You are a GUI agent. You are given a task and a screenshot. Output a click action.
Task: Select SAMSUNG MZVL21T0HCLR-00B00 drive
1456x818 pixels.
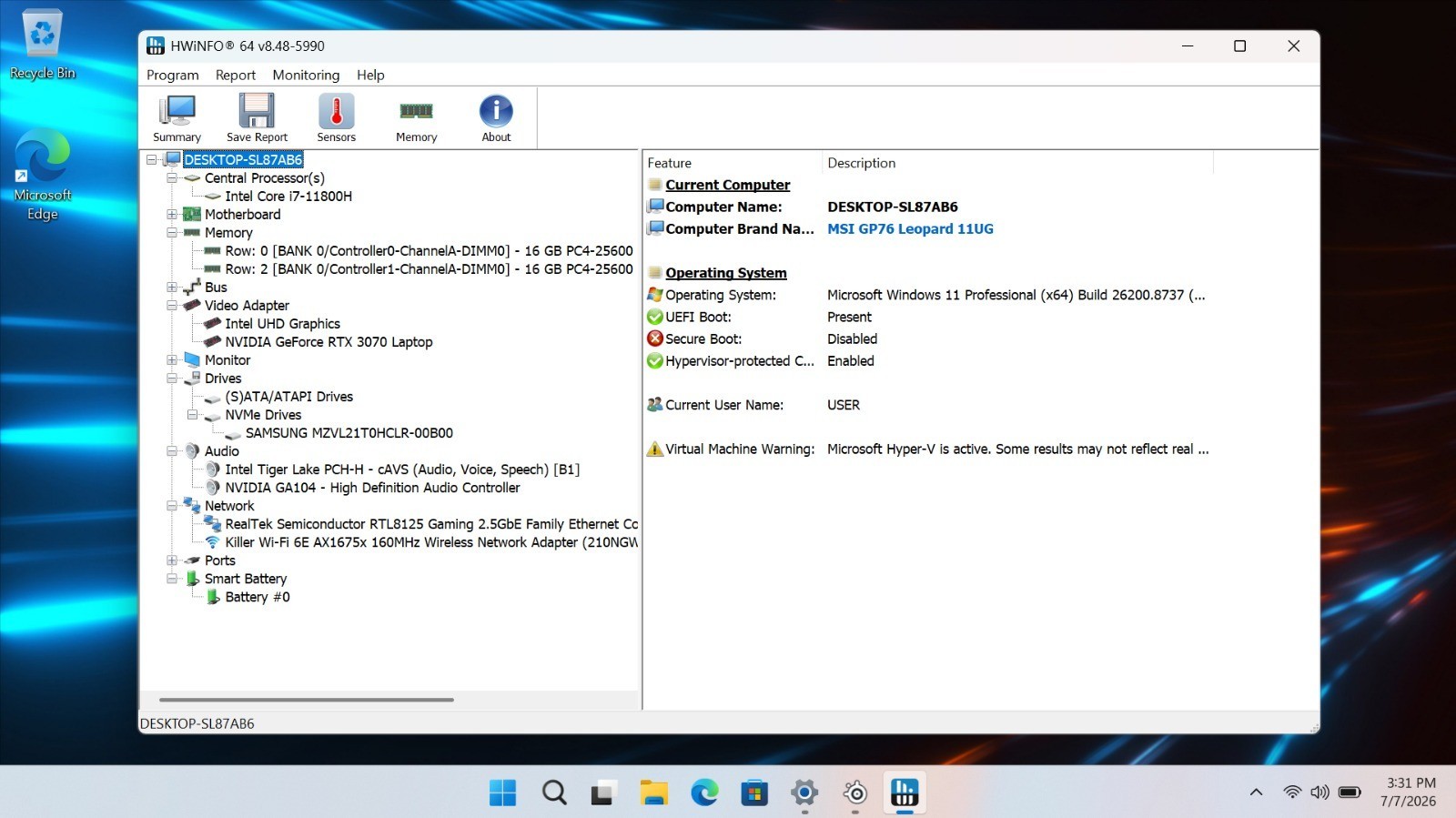point(349,433)
